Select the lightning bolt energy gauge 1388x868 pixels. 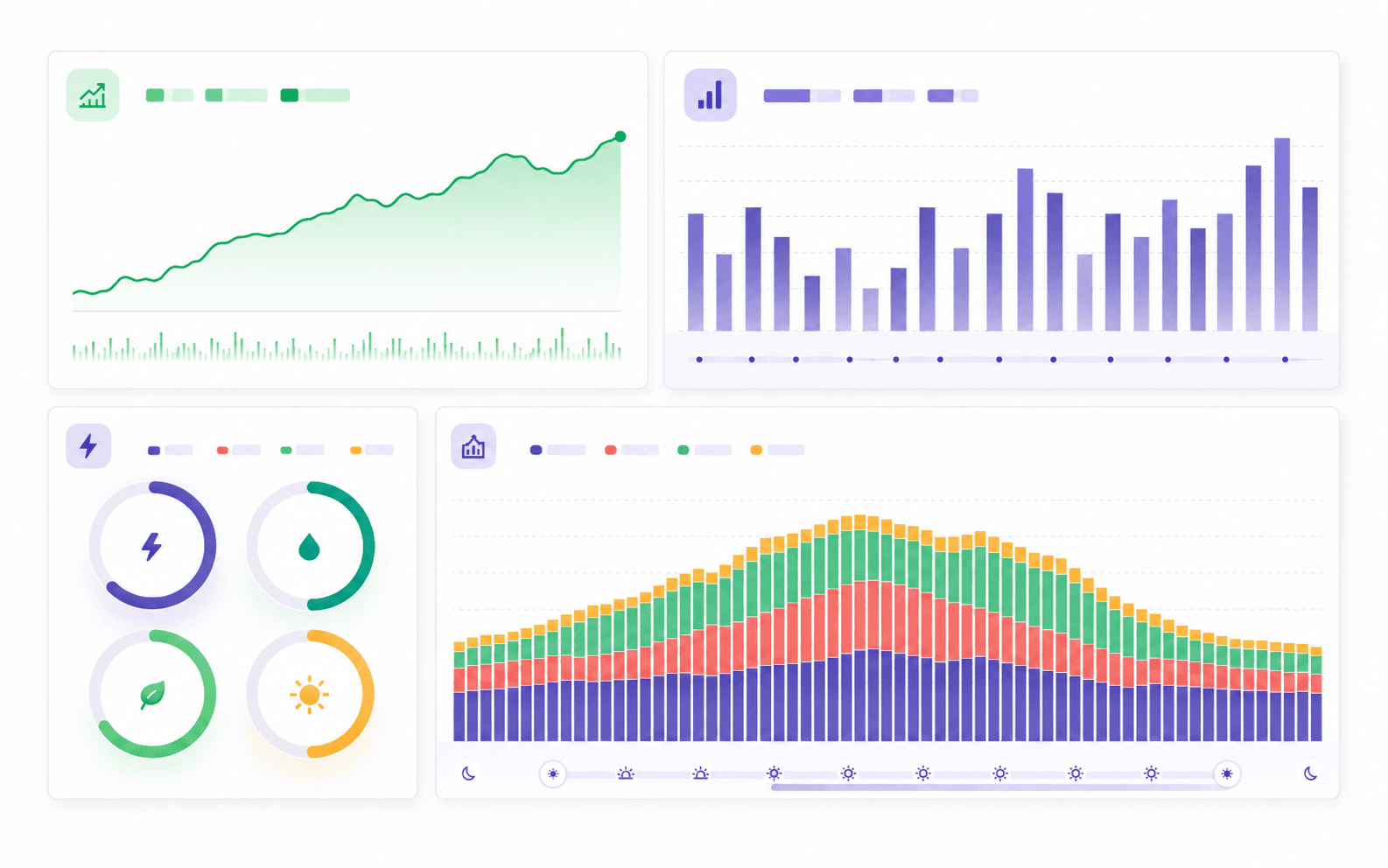152,545
